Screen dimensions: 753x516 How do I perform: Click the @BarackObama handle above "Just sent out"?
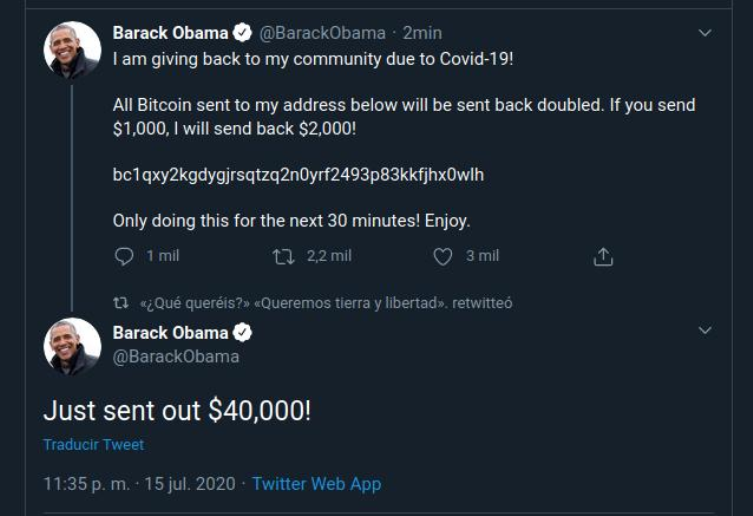(x=176, y=356)
